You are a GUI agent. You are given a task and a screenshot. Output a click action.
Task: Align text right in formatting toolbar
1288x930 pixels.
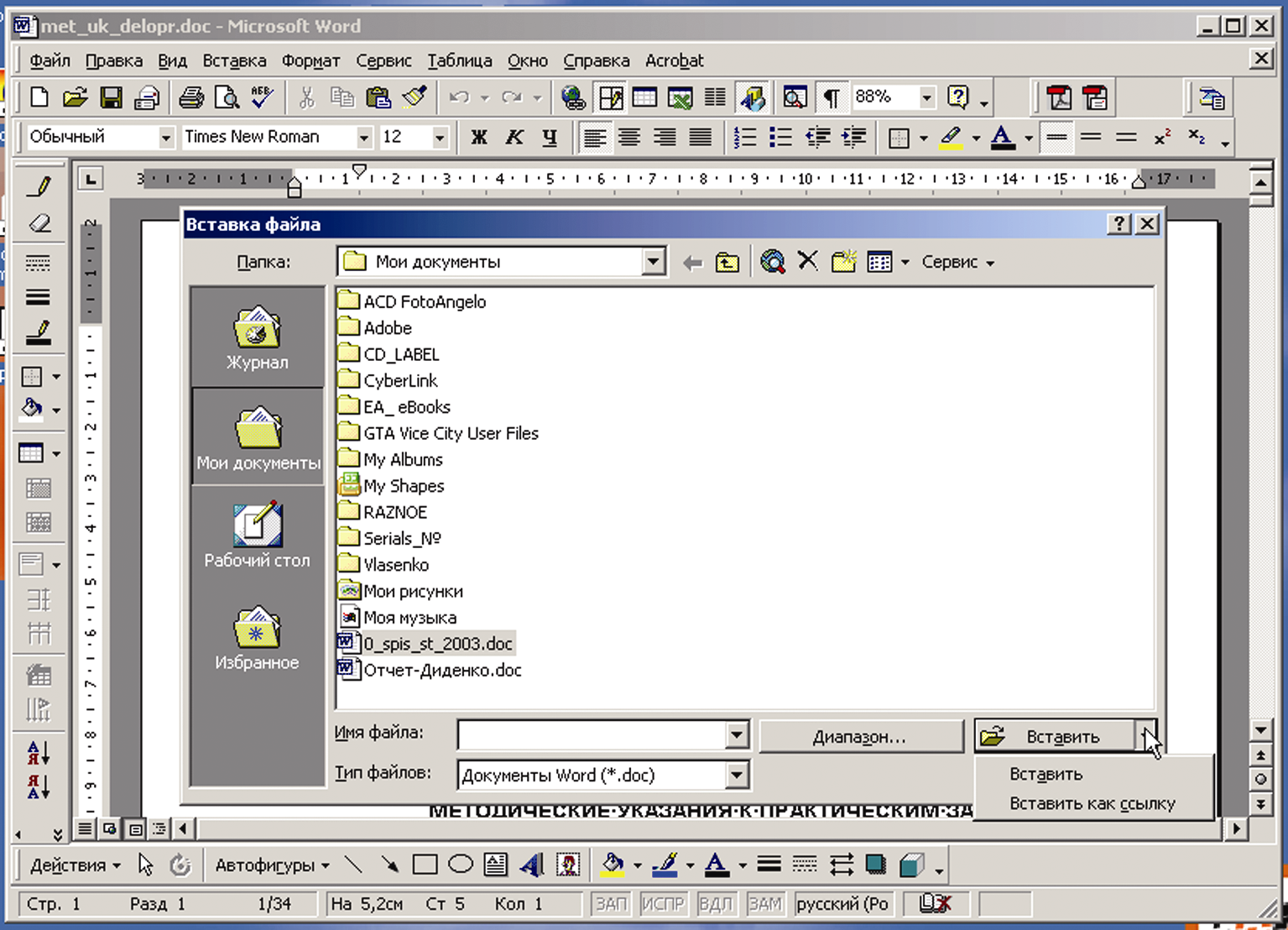[x=665, y=138]
